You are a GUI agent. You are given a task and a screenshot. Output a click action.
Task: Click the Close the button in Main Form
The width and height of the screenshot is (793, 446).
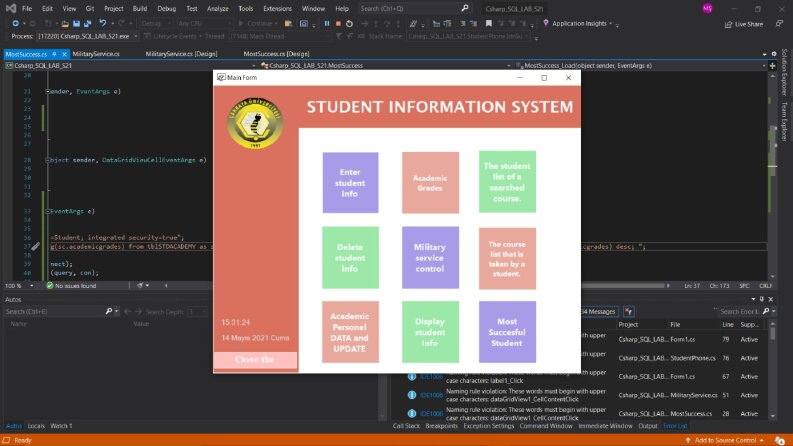(255, 360)
